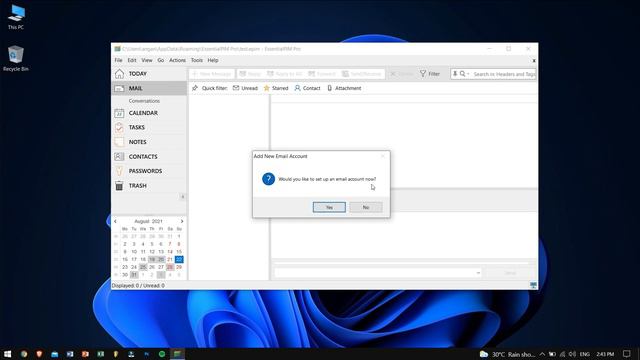The image size is (640, 360).
Task: Open the Tools menu
Action: 197,60
